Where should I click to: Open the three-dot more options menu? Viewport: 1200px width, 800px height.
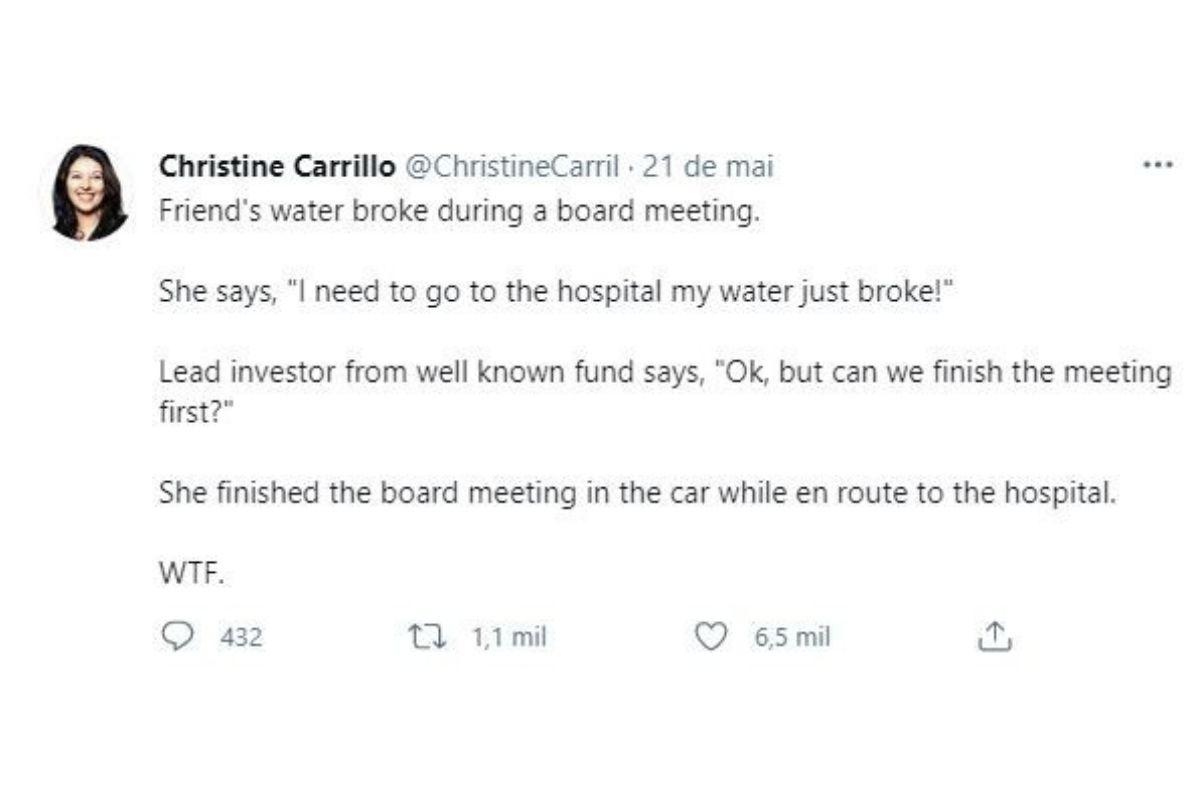coord(1157,166)
